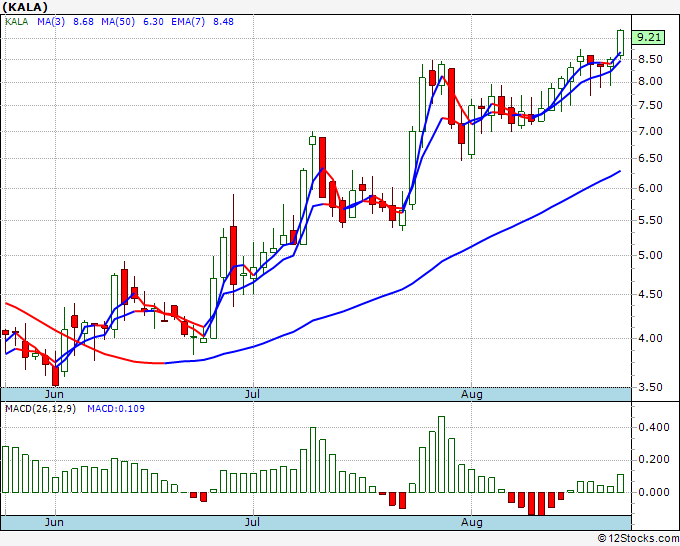Viewport: 680px width, 546px height.
Task: Select the 0.000 MACD axis label
Action: (x=654, y=492)
